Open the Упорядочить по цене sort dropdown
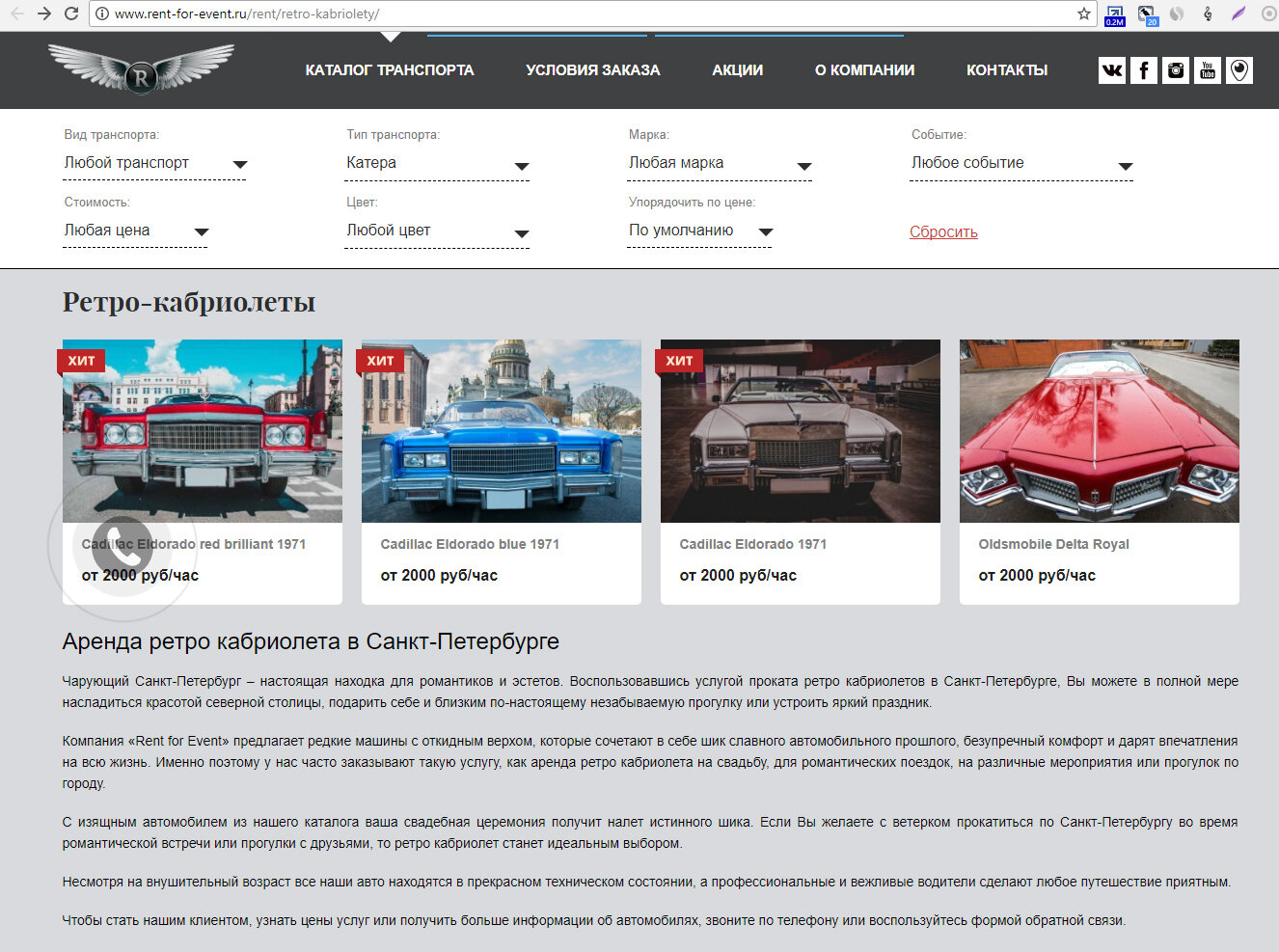 click(x=699, y=231)
